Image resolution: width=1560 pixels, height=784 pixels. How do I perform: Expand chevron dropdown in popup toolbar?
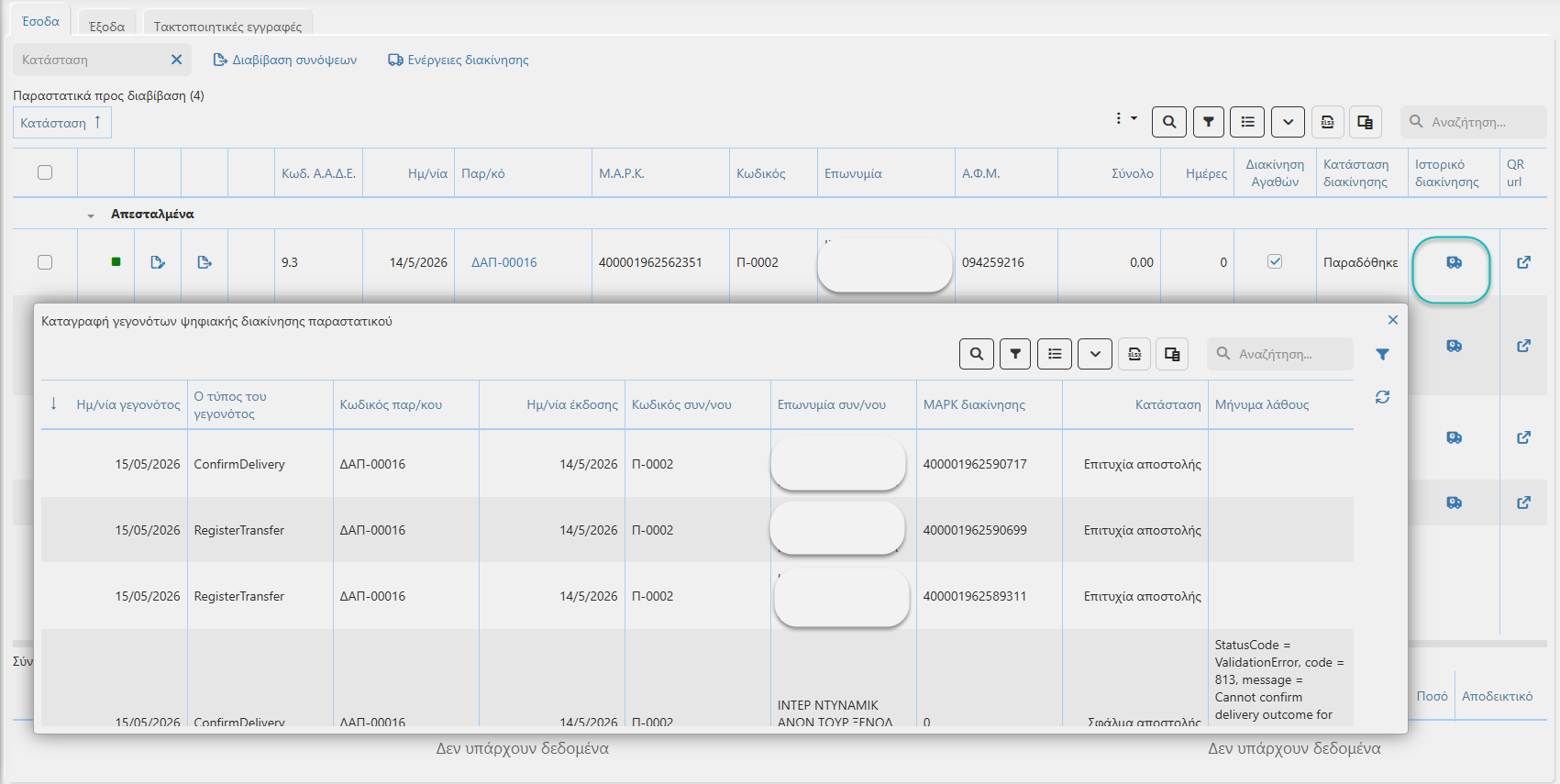(1095, 354)
